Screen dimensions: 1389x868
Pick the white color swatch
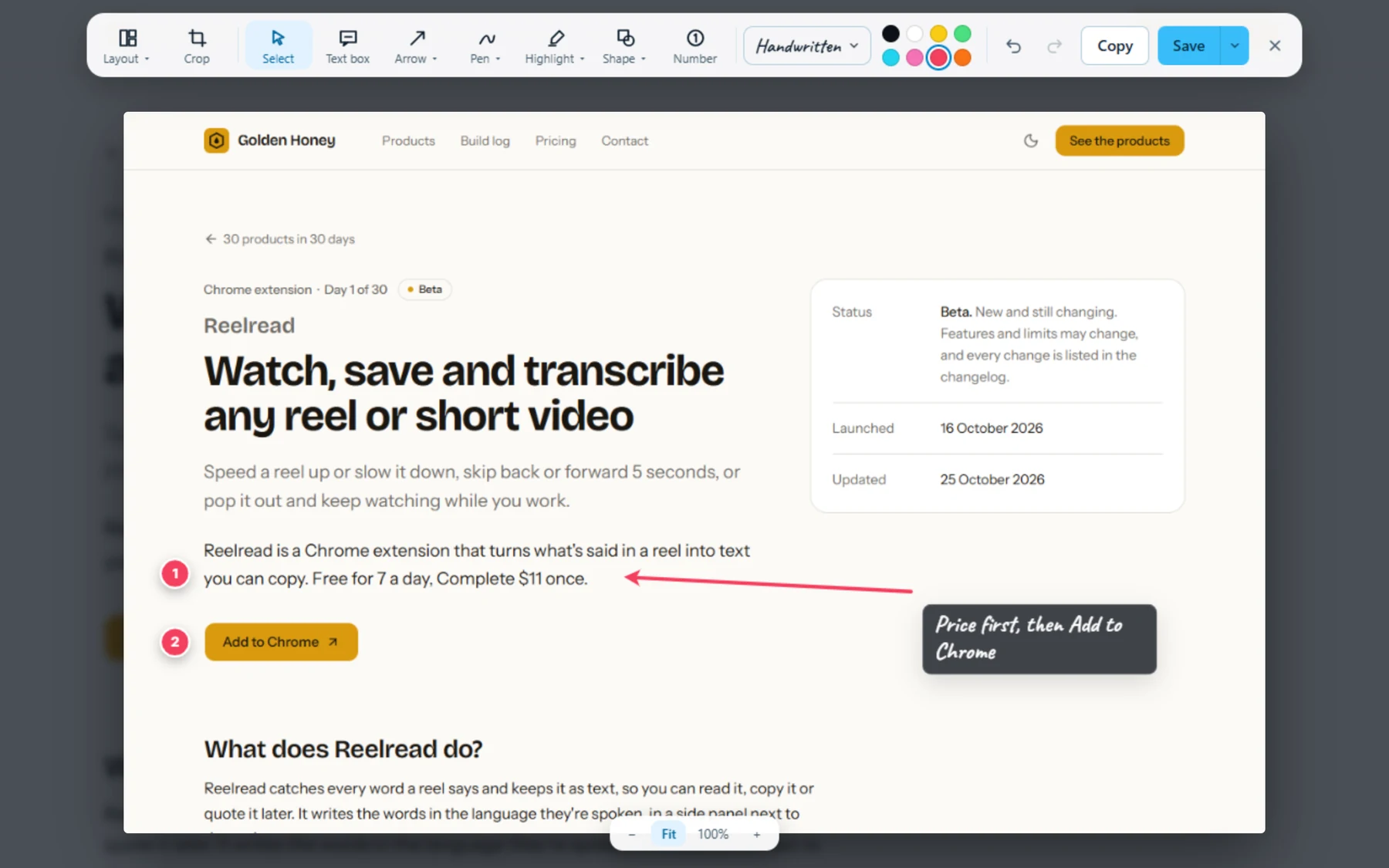point(914,33)
